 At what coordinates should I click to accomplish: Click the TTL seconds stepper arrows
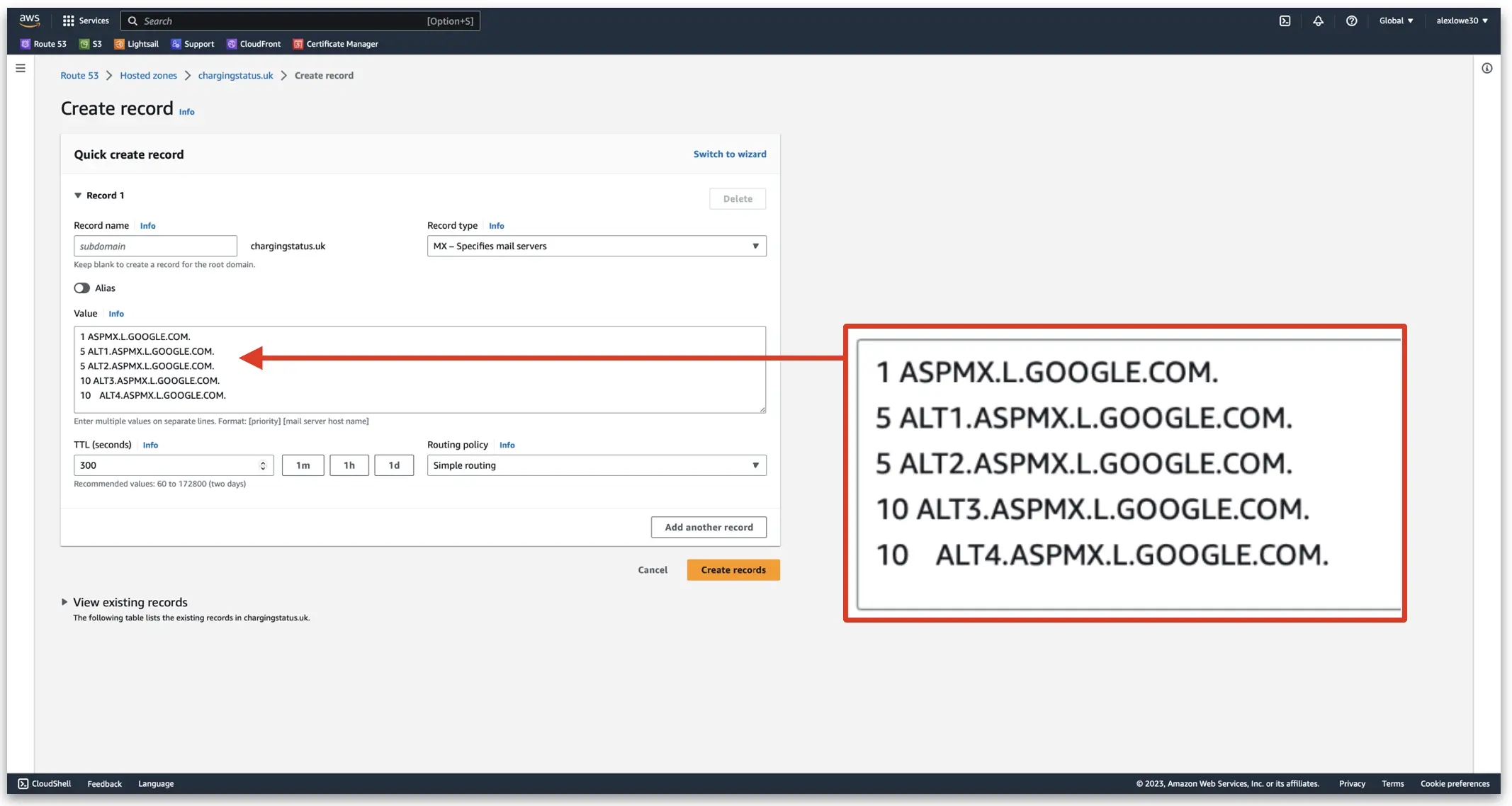click(263, 465)
